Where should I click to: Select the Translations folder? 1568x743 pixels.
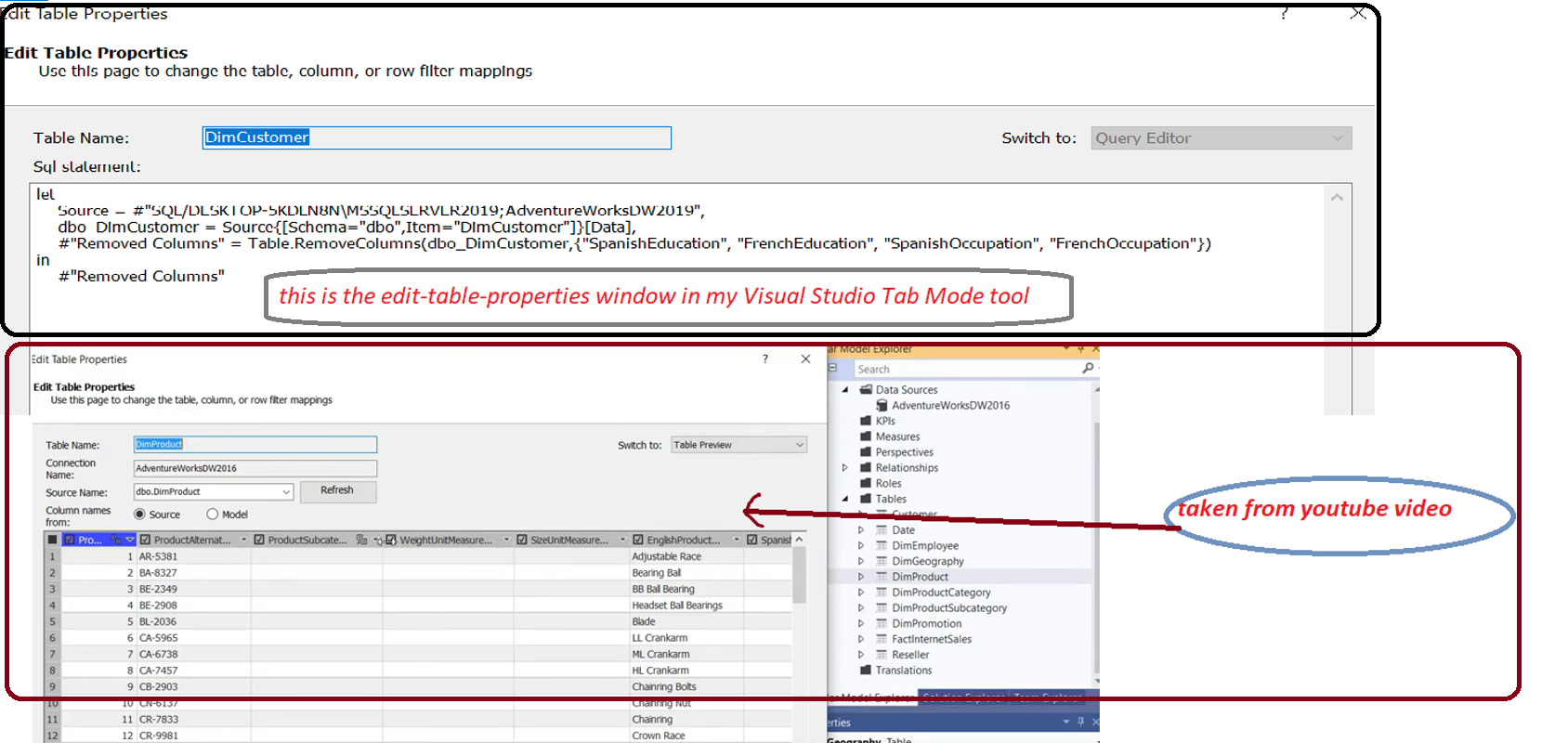pos(903,671)
